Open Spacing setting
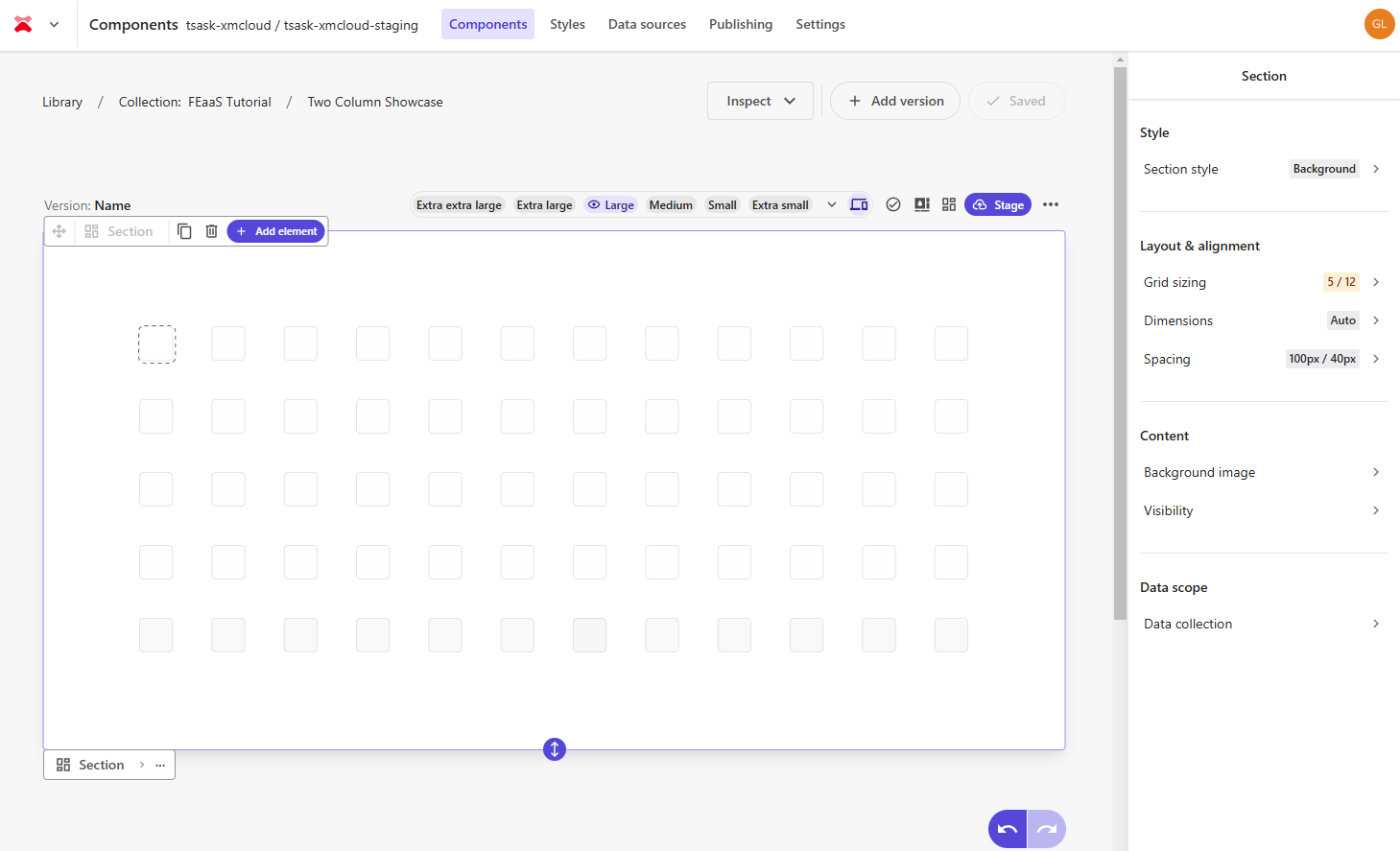The width and height of the screenshot is (1400, 851). [1264, 359]
